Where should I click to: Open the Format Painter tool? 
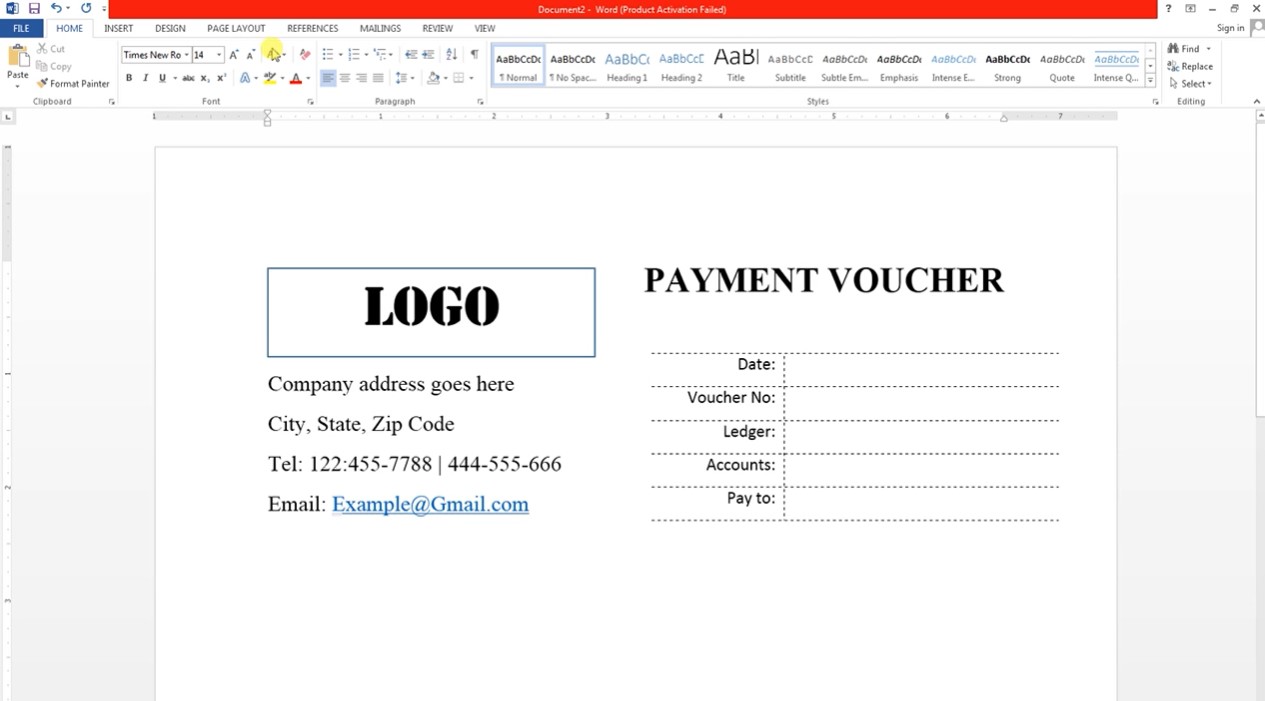pyautogui.click(x=73, y=83)
